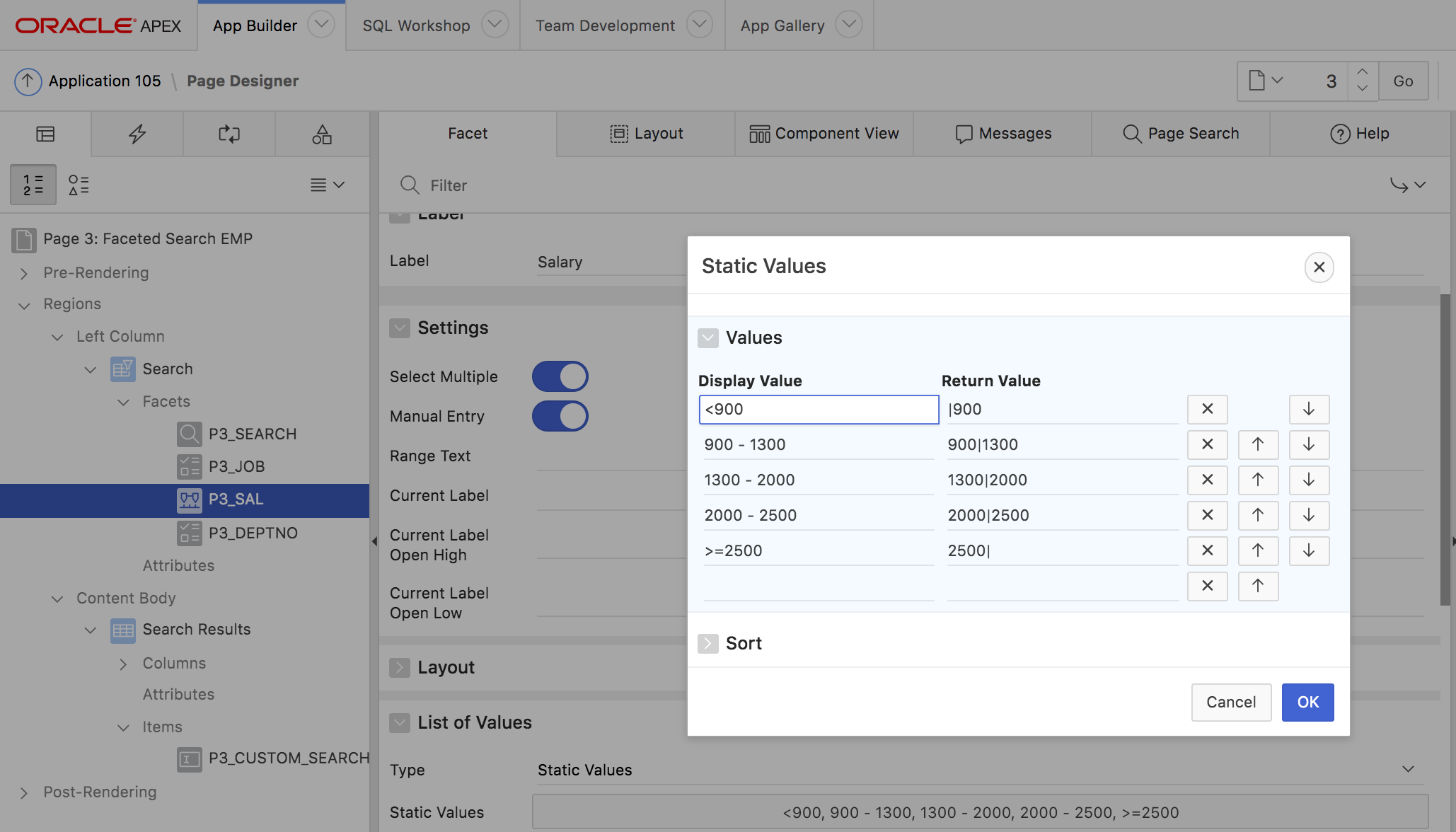Screen dimensions: 1456x832
Task: Click the >=2500 display value field
Action: click(818, 551)
